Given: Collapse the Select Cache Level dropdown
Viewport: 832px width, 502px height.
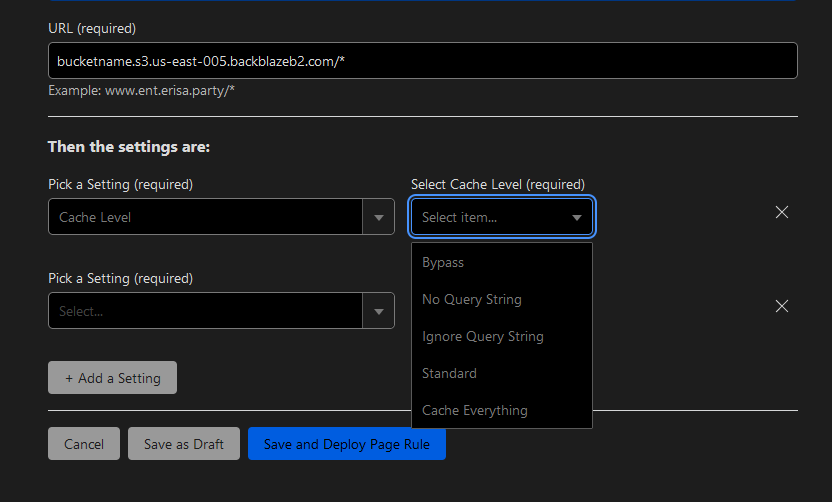Looking at the screenshot, I should (x=502, y=217).
